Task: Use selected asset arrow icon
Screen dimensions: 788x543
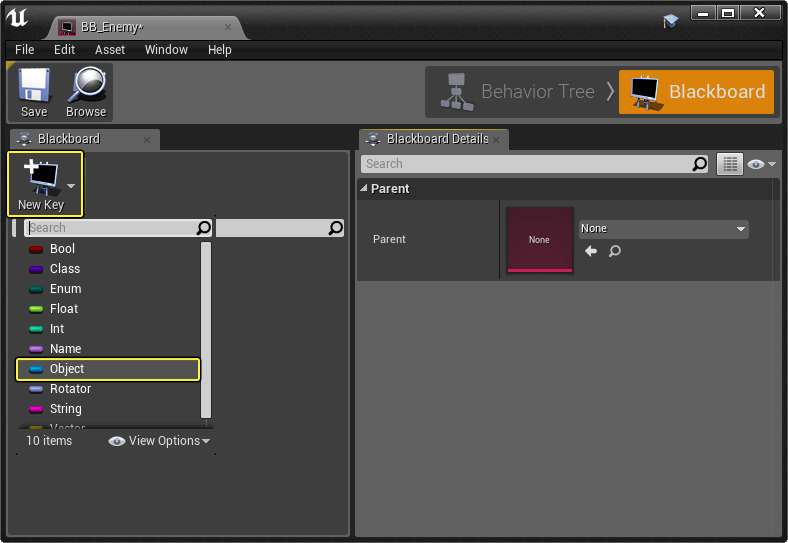Action: (x=591, y=251)
